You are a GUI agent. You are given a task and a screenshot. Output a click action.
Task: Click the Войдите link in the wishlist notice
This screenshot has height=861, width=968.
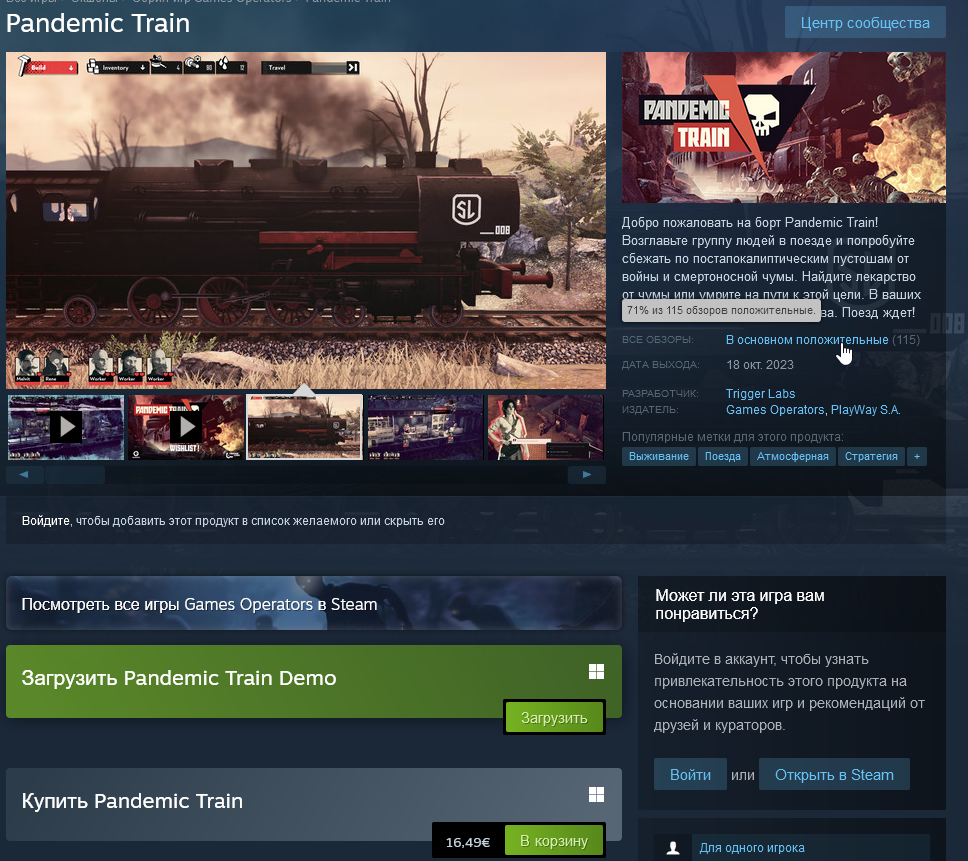point(46,521)
